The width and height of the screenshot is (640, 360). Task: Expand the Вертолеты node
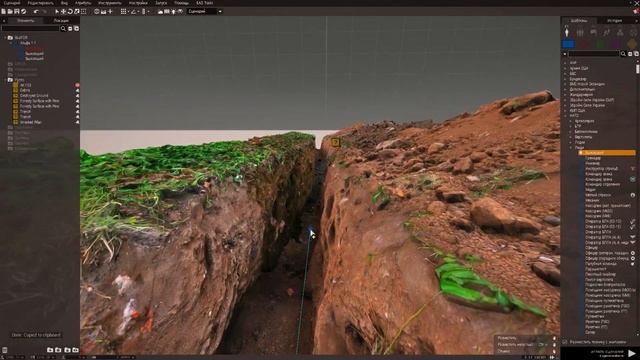click(571, 137)
